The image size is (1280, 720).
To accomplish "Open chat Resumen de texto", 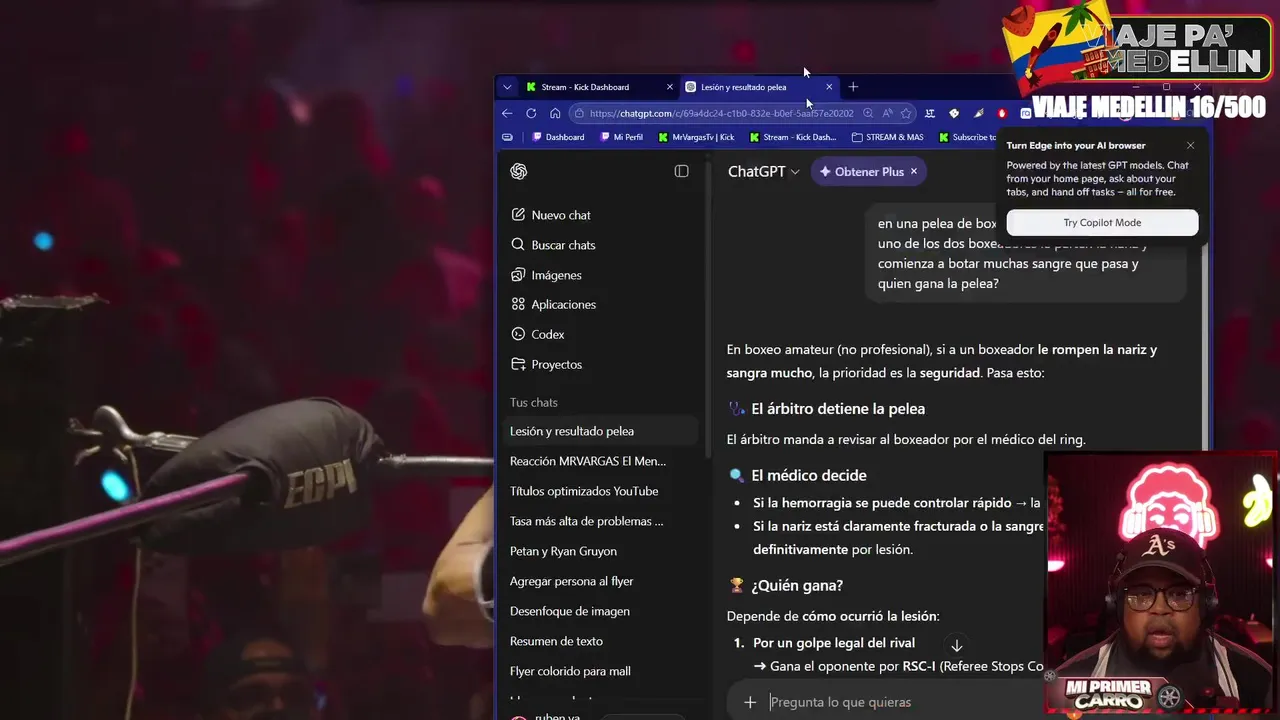I will pyautogui.click(x=600, y=641).
